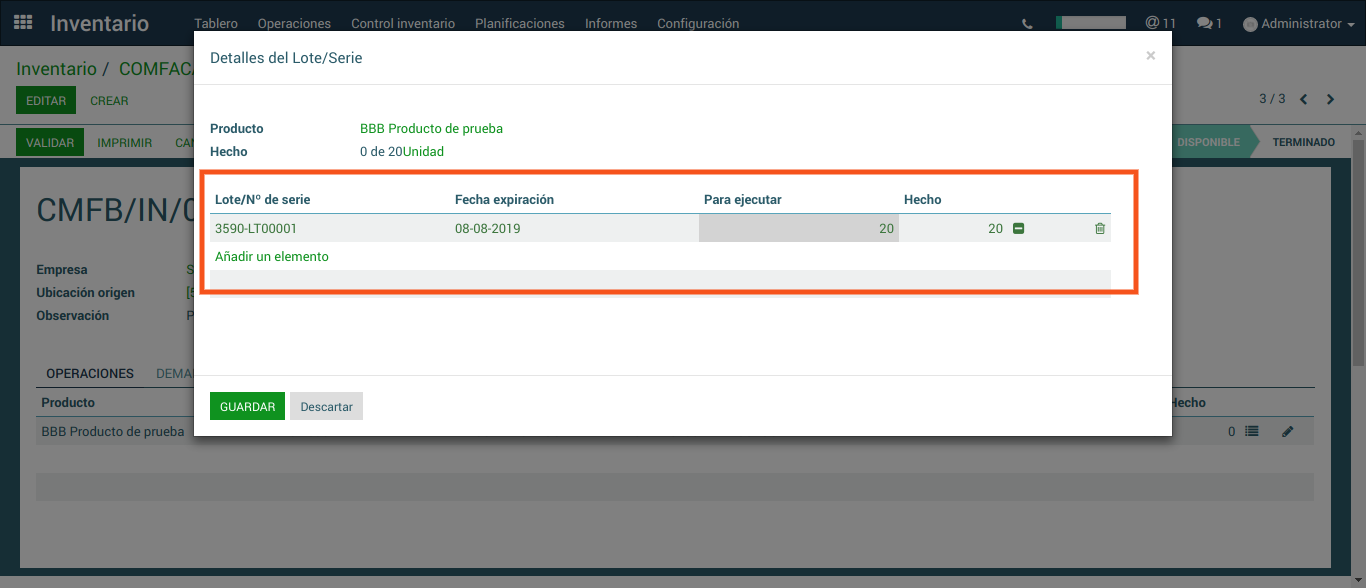Go to the next record arrow
The image size is (1366, 588).
coord(1330,100)
